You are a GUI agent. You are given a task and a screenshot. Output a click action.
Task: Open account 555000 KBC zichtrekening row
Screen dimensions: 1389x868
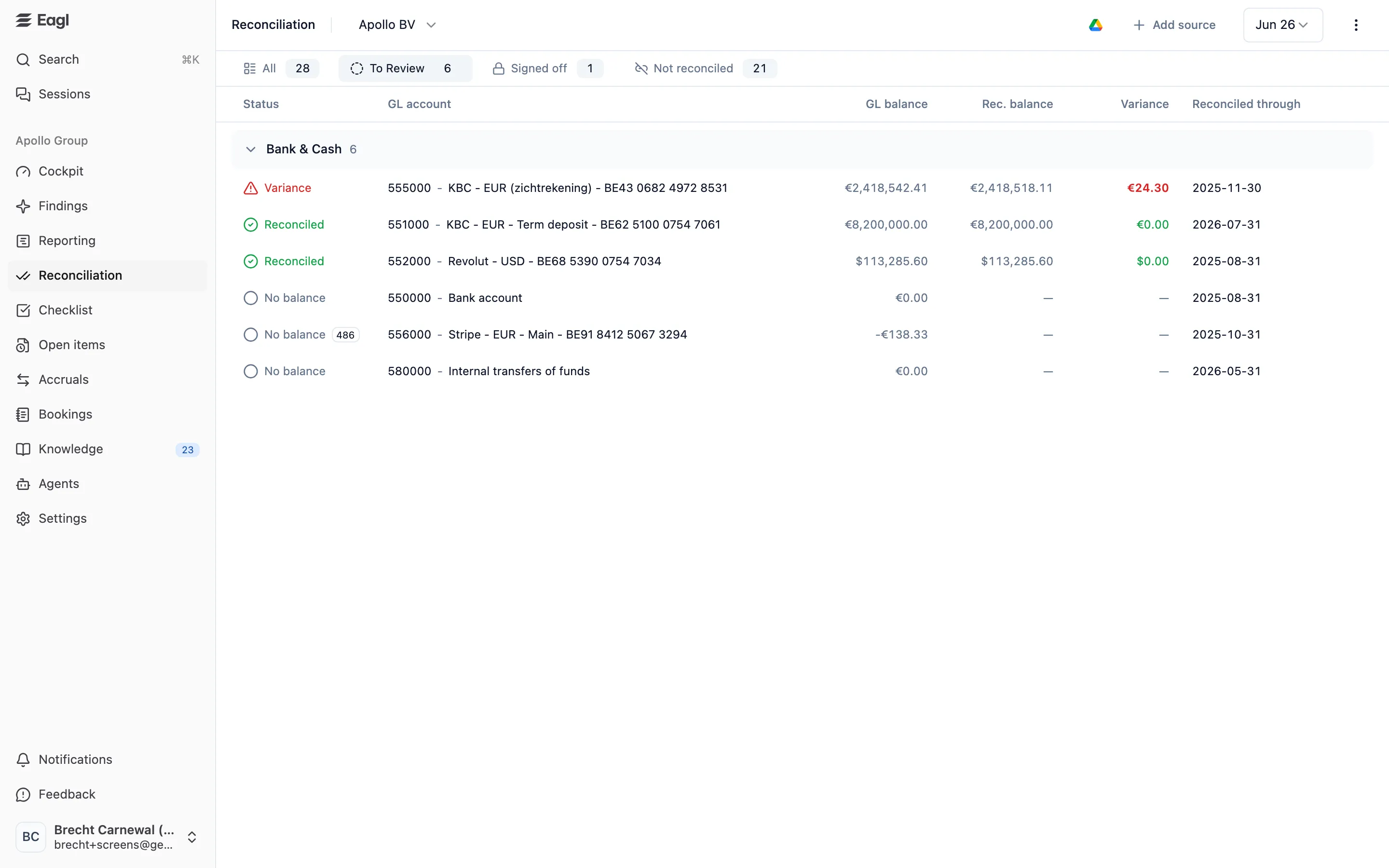pyautogui.click(x=802, y=188)
